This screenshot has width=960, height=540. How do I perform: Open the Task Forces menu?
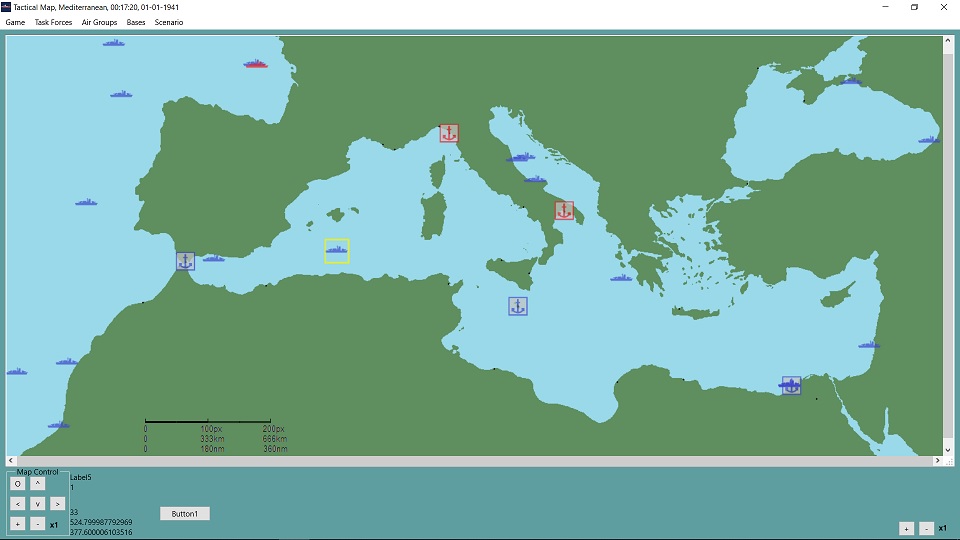coord(53,22)
